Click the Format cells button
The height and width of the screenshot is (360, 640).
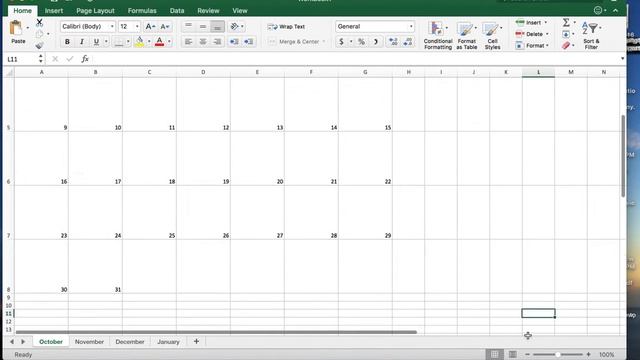coord(532,46)
